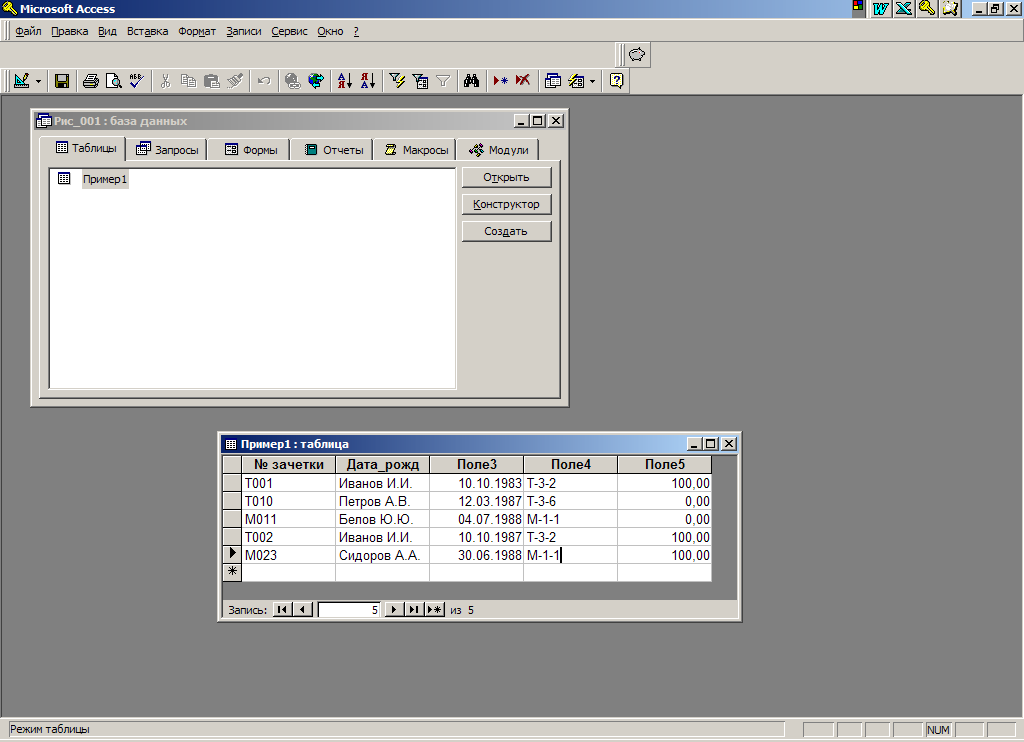
Task: Click the Find binoculars icon
Action: click(x=472, y=81)
